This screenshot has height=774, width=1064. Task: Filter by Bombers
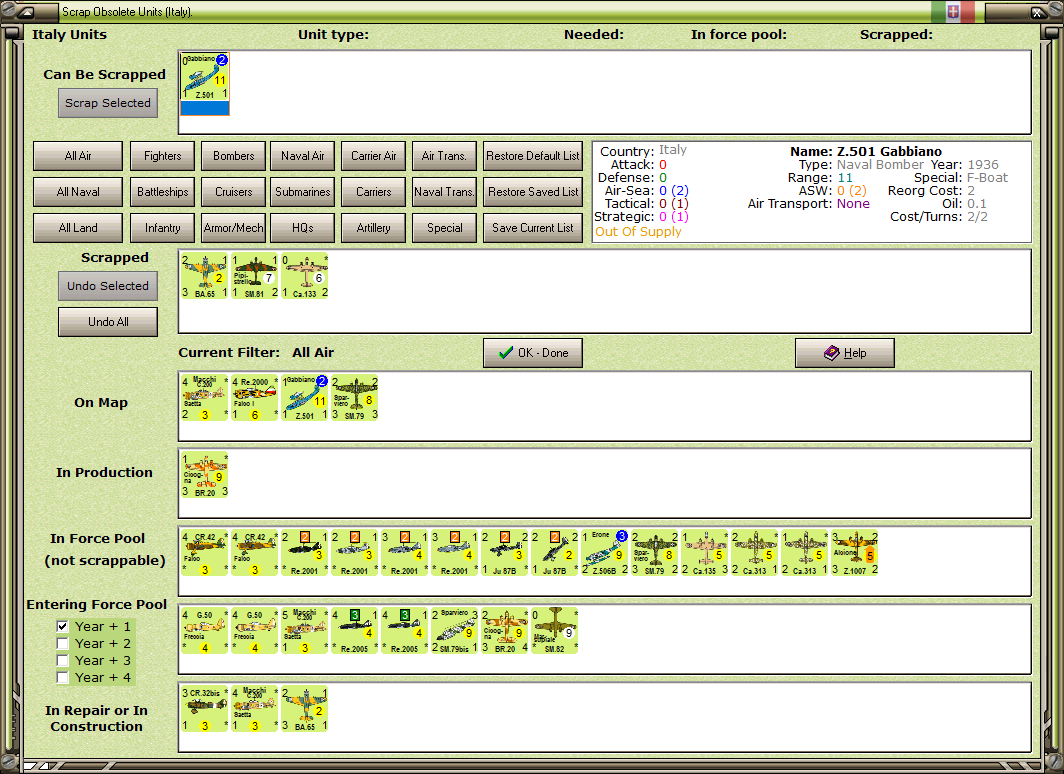pos(233,156)
